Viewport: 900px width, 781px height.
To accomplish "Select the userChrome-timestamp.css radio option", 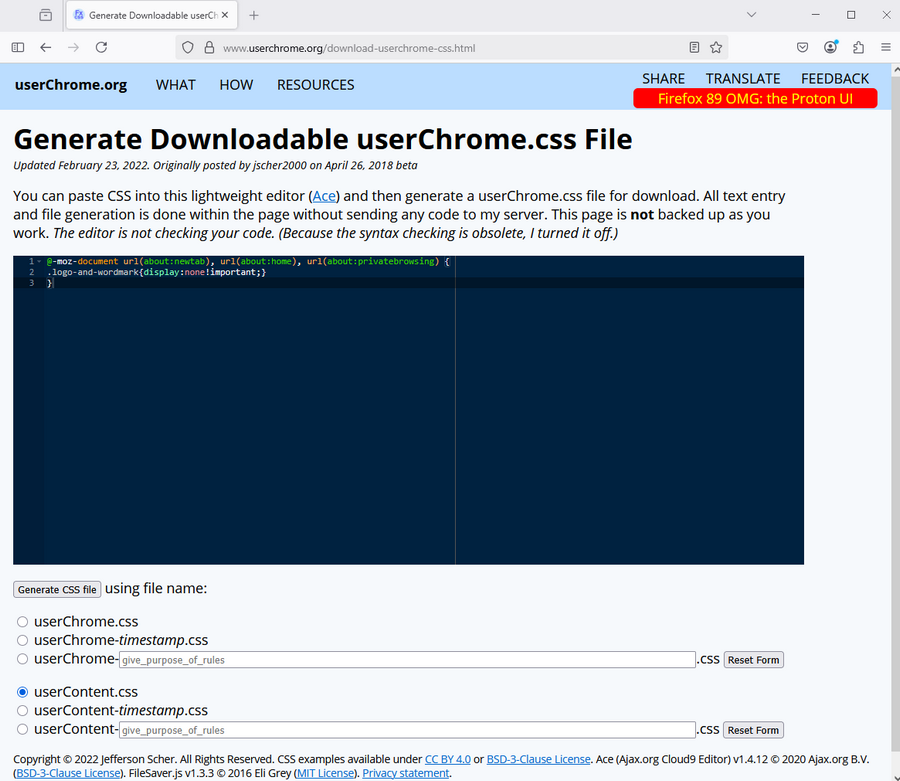I will 22,641.
